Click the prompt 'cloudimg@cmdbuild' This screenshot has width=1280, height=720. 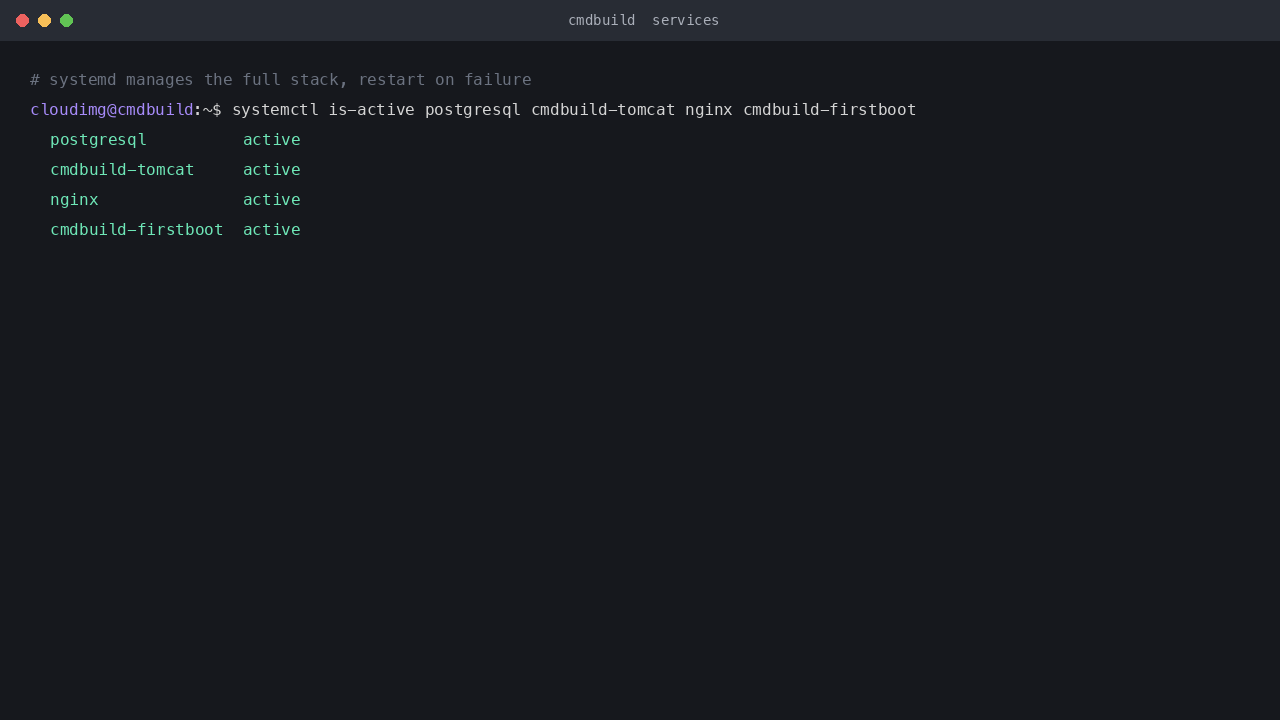pos(111,109)
